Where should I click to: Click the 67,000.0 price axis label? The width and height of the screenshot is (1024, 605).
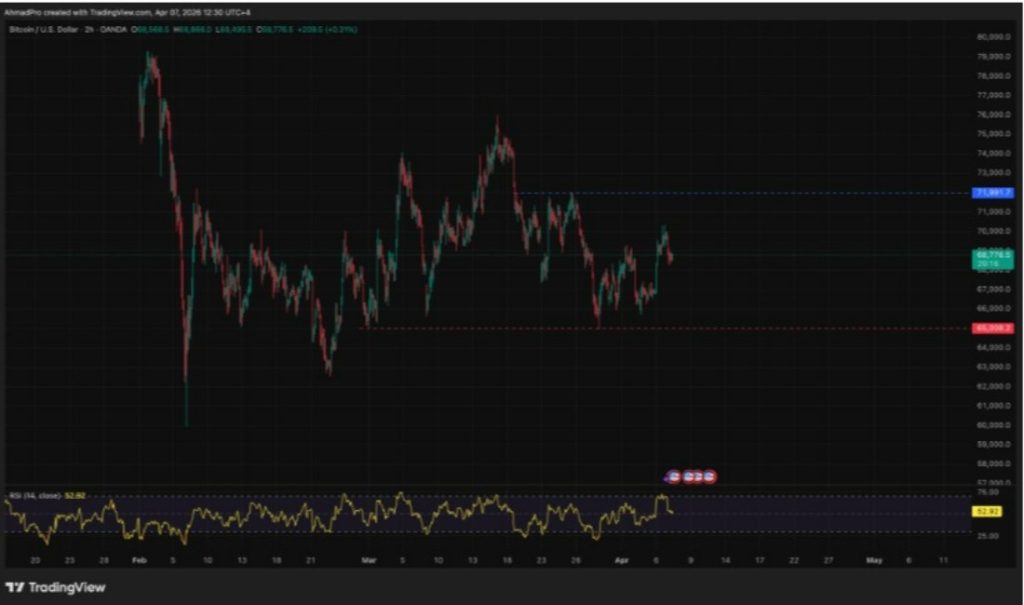coord(993,289)
